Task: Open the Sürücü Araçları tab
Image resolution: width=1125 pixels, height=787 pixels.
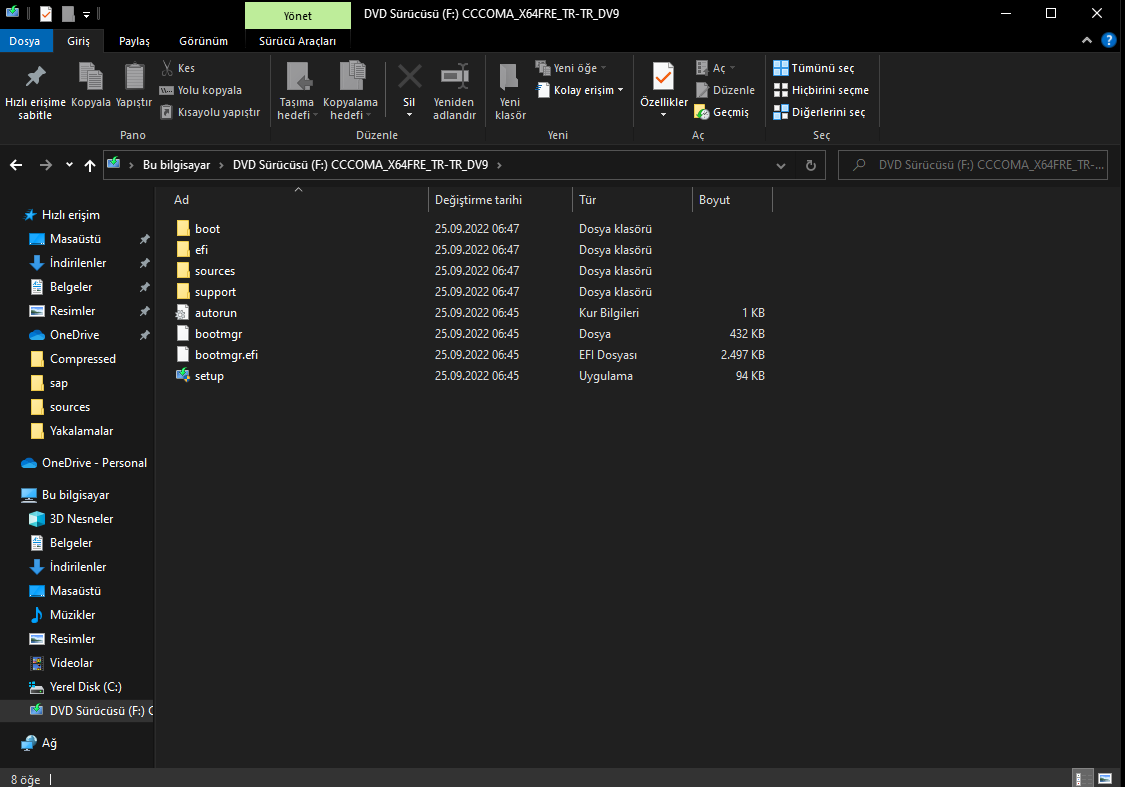Action: coord(297,41)
